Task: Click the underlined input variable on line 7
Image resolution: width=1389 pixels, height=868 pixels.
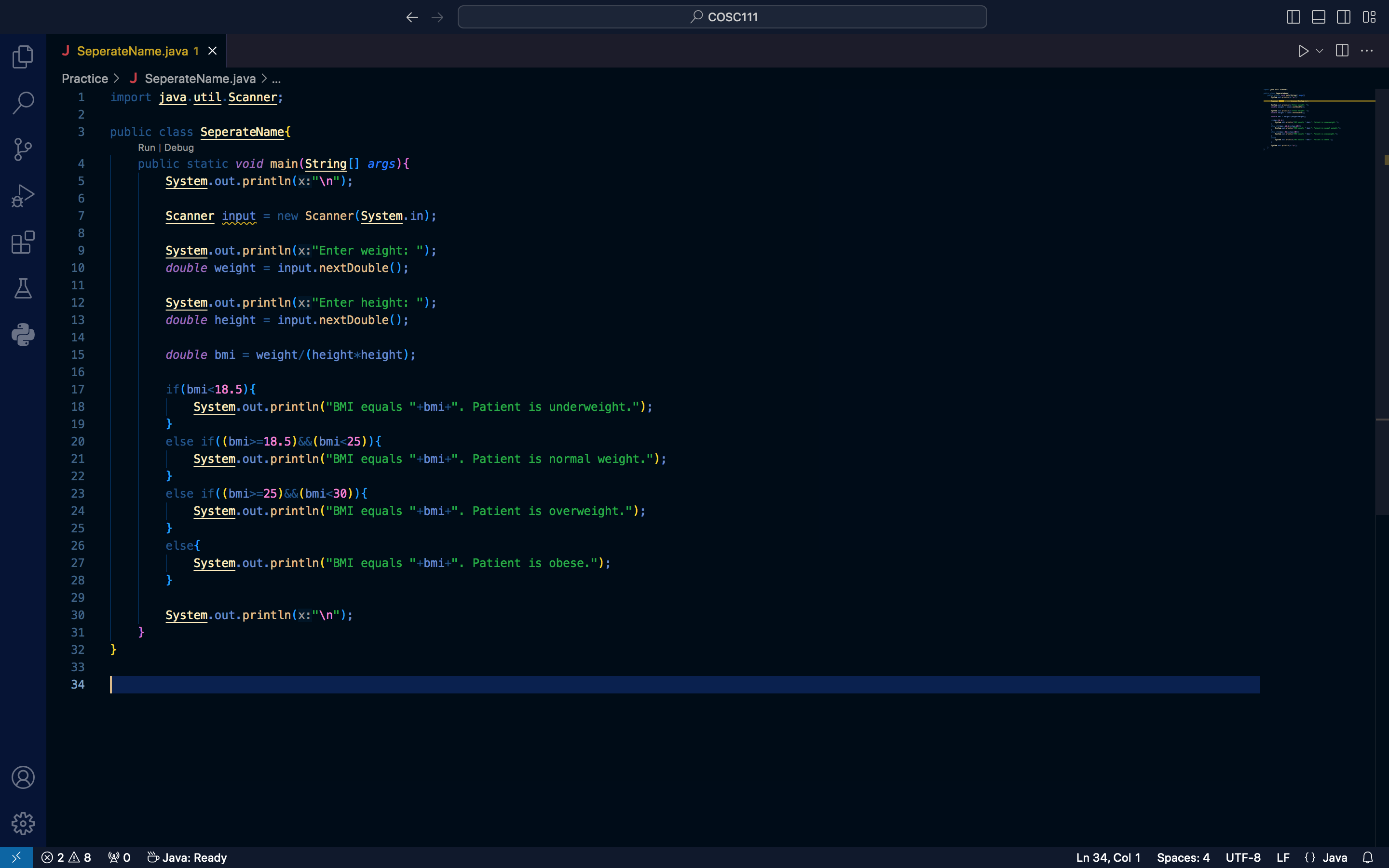Action: 239,216
